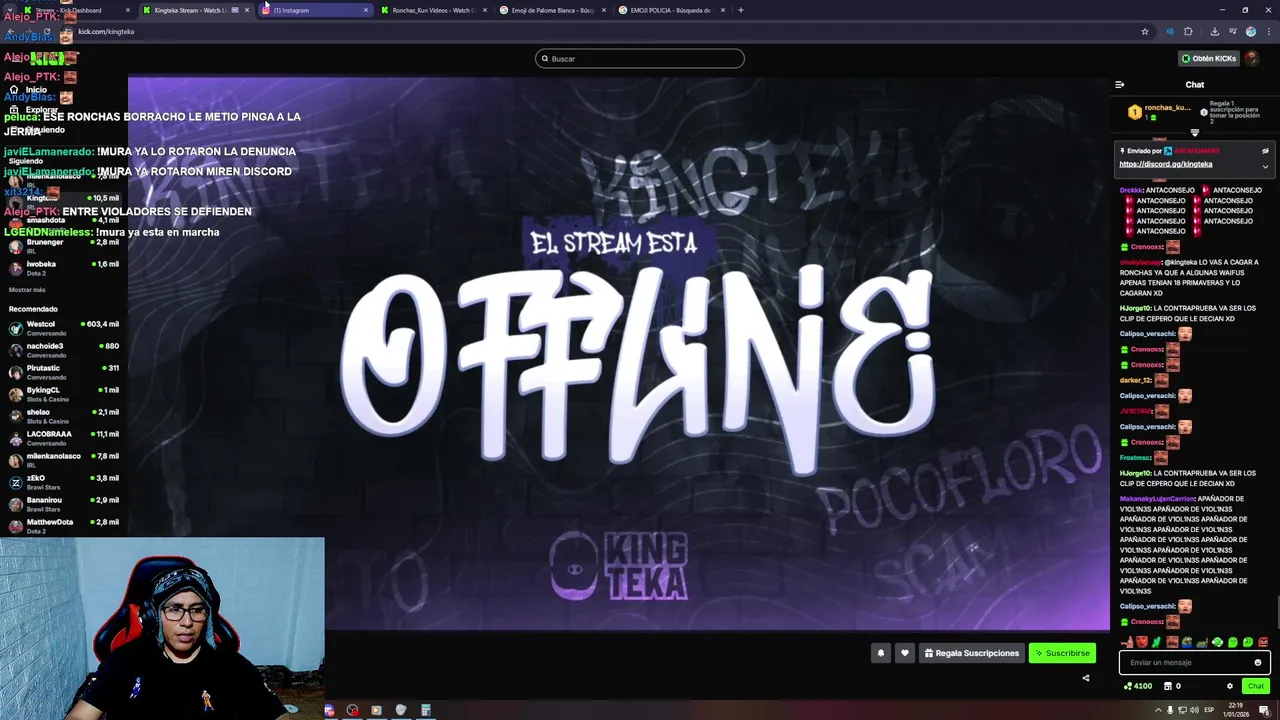Open milenkanolasco recommended channel
Viewport: 1280px width, 720px height.
click(x=64, y=460)
